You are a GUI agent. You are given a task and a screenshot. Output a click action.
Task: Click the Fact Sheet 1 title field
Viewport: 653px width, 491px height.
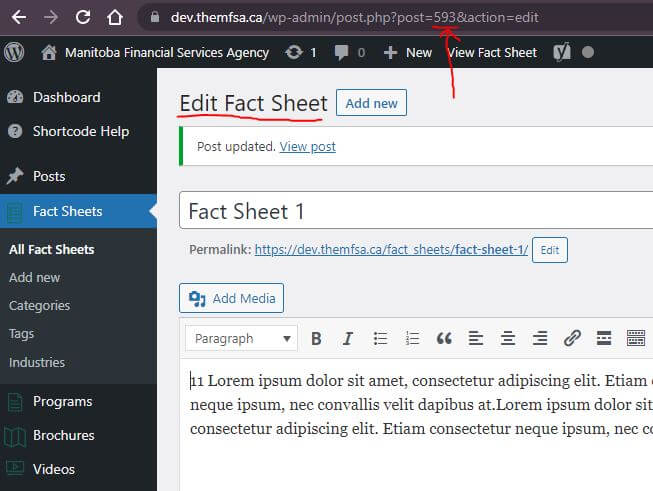point(415,211)
